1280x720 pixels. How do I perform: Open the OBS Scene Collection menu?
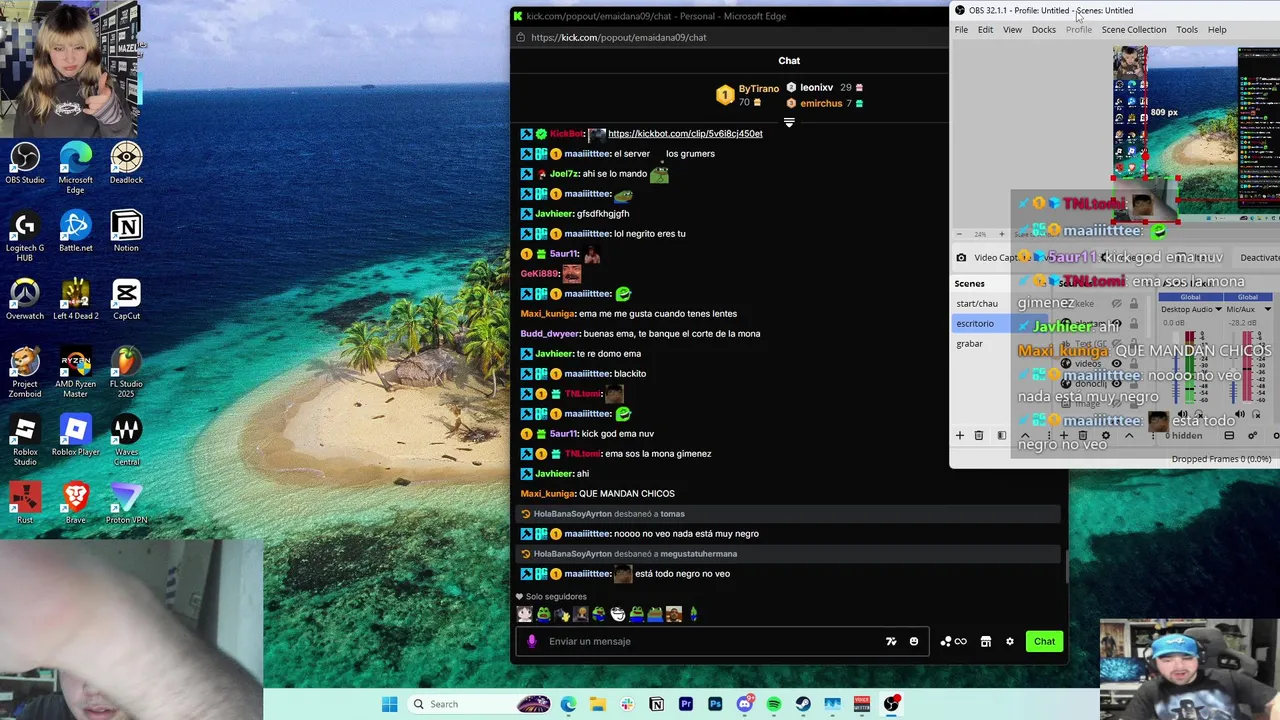click(x=1133, y=29)
